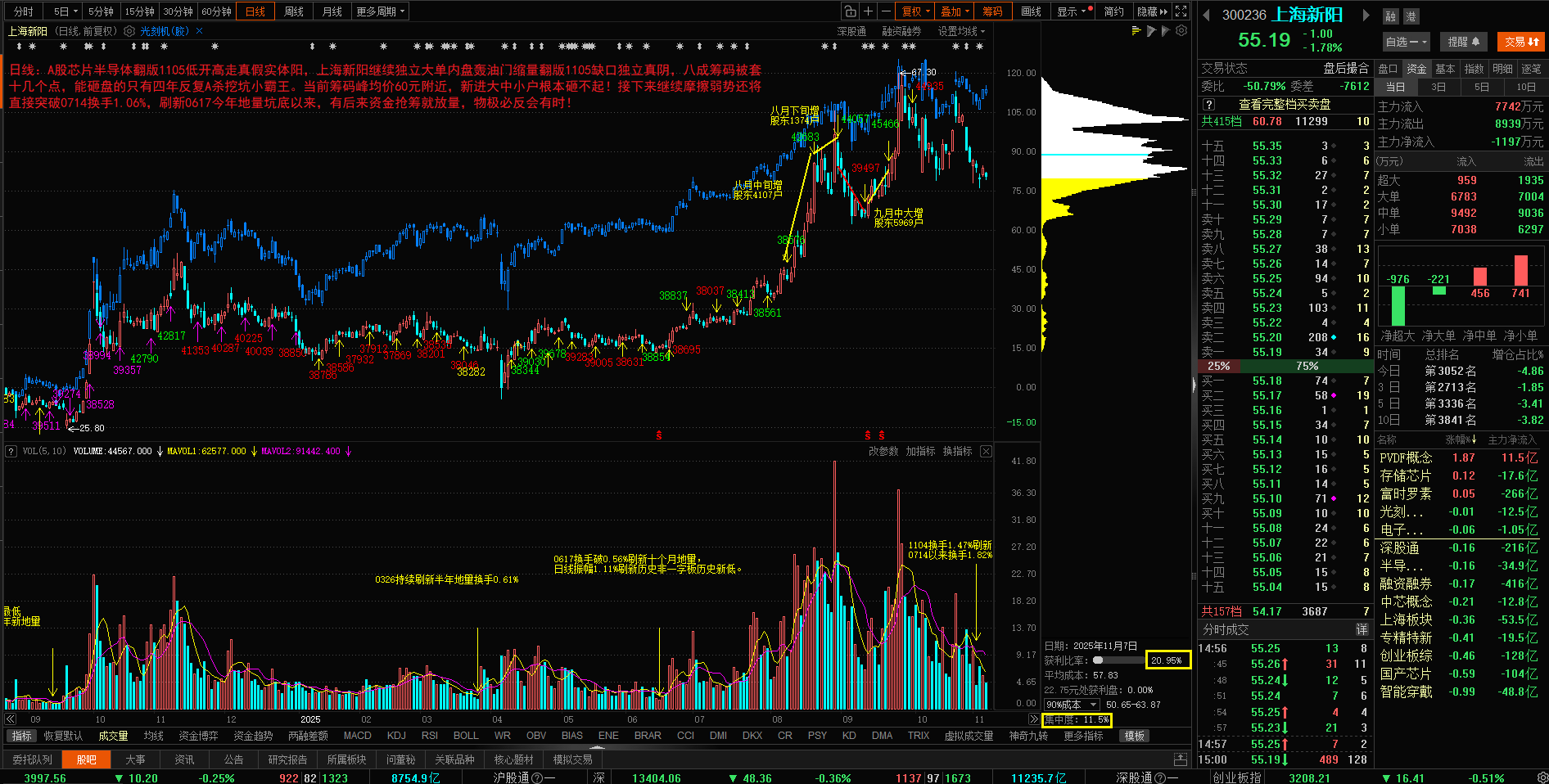This screenshot has height=784, width=1549.
Task: Open the 研究报告 research reports tab
Action: 287,759
